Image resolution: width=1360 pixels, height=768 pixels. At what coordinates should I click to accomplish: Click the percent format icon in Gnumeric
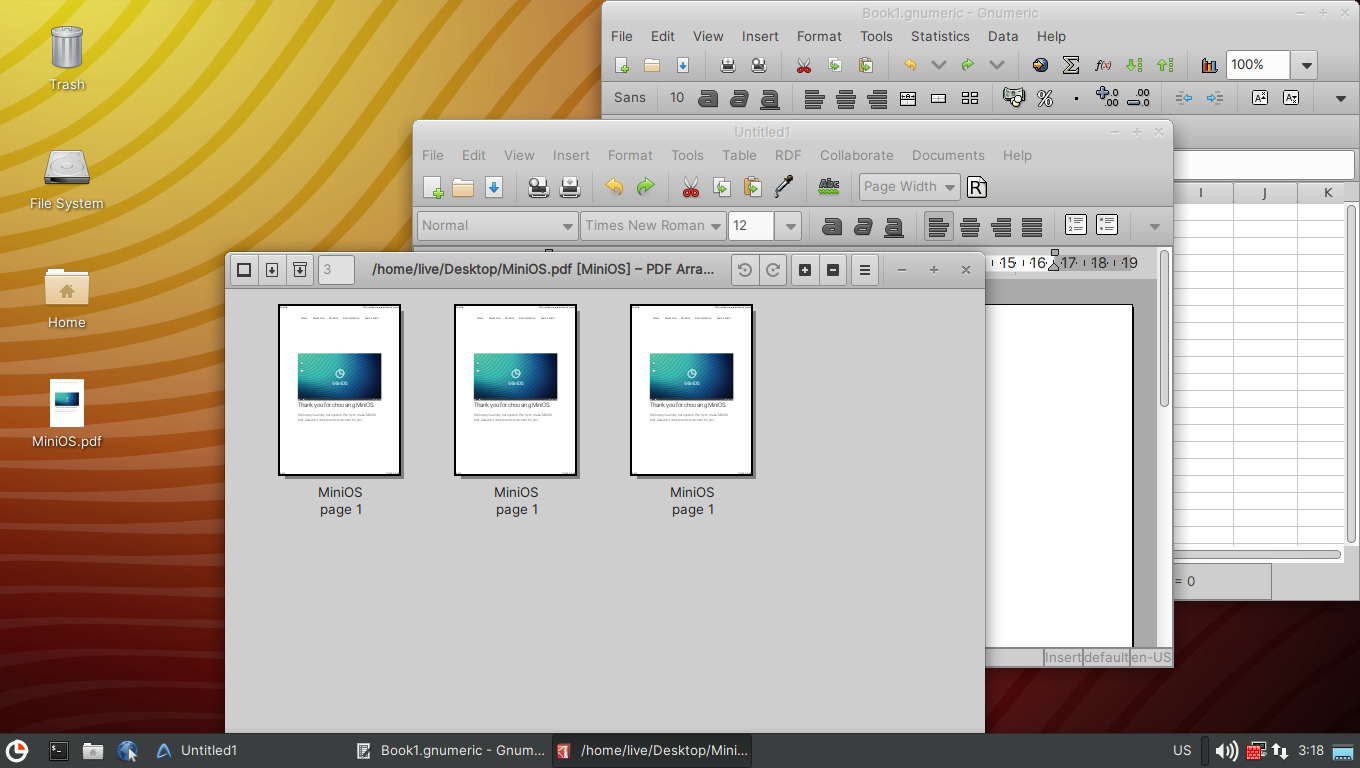click(x=1045, y=98)
